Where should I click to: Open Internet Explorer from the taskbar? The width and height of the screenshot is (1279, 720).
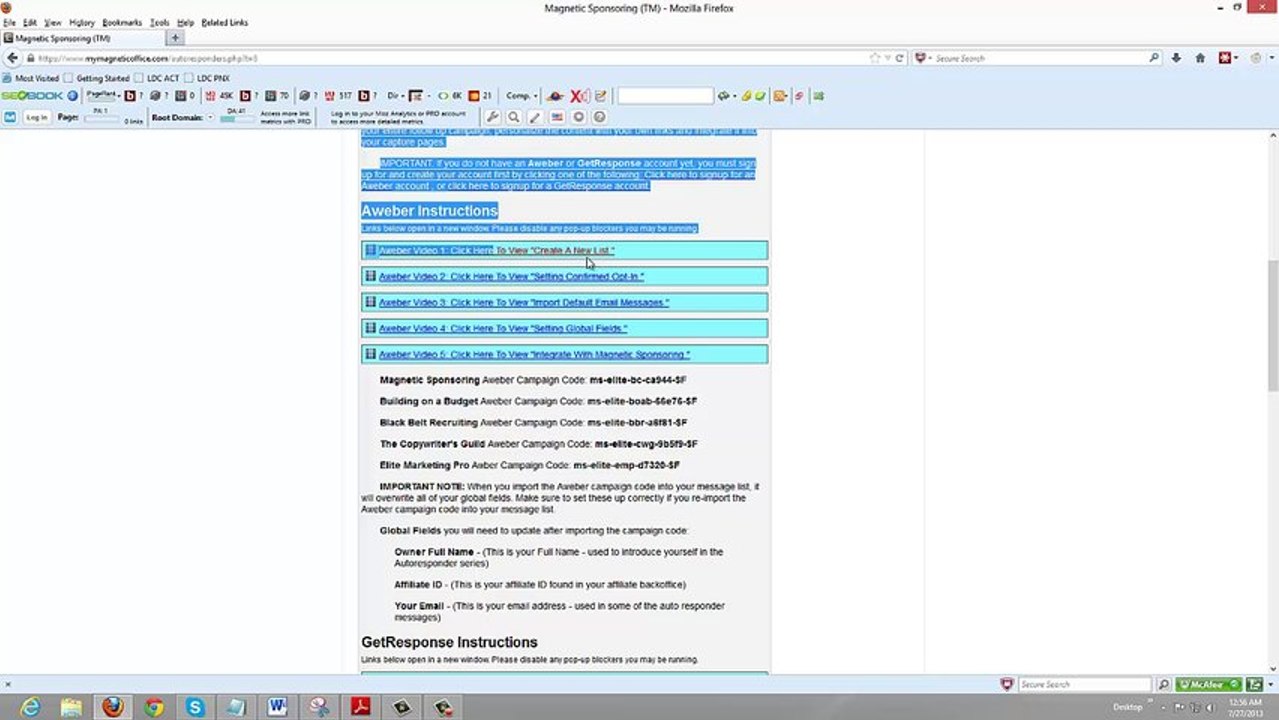click(x=30, y=707)
